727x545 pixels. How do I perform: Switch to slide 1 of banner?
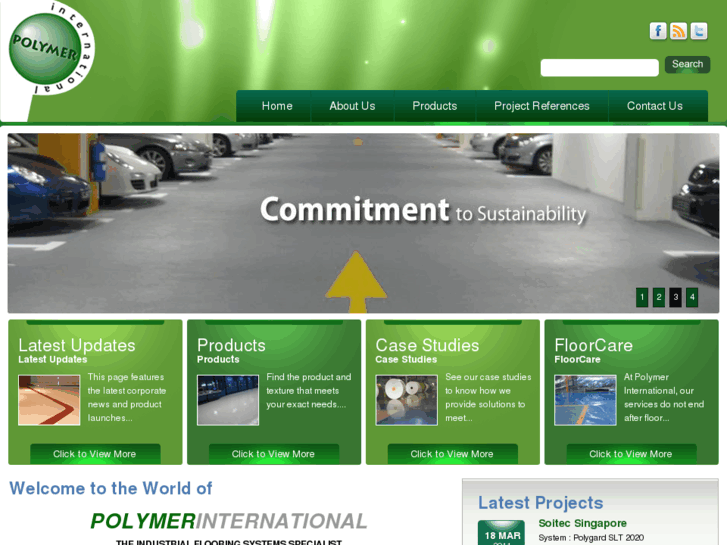[x=642, y=297]
